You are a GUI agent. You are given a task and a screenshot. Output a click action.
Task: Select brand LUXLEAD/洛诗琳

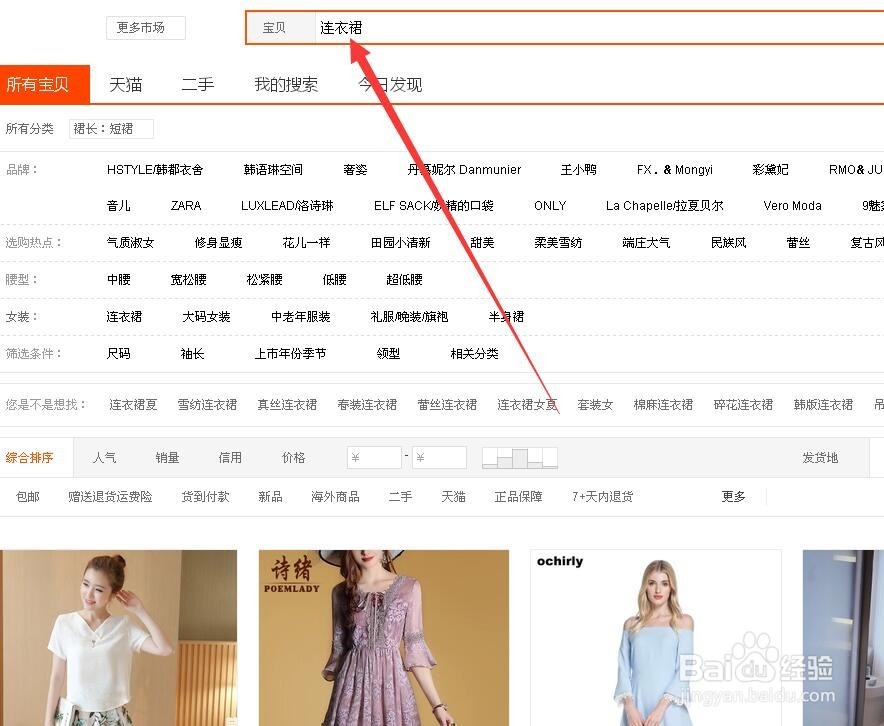click(287, 206)
